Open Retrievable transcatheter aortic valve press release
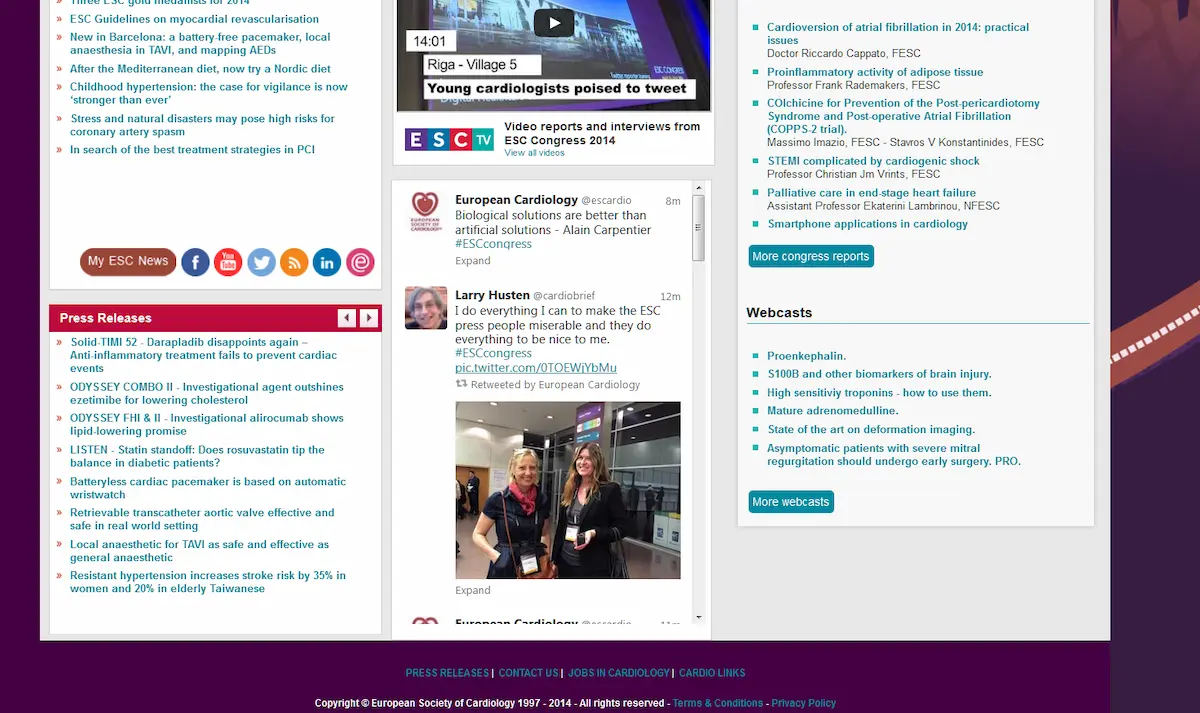 tap(202, 519)
